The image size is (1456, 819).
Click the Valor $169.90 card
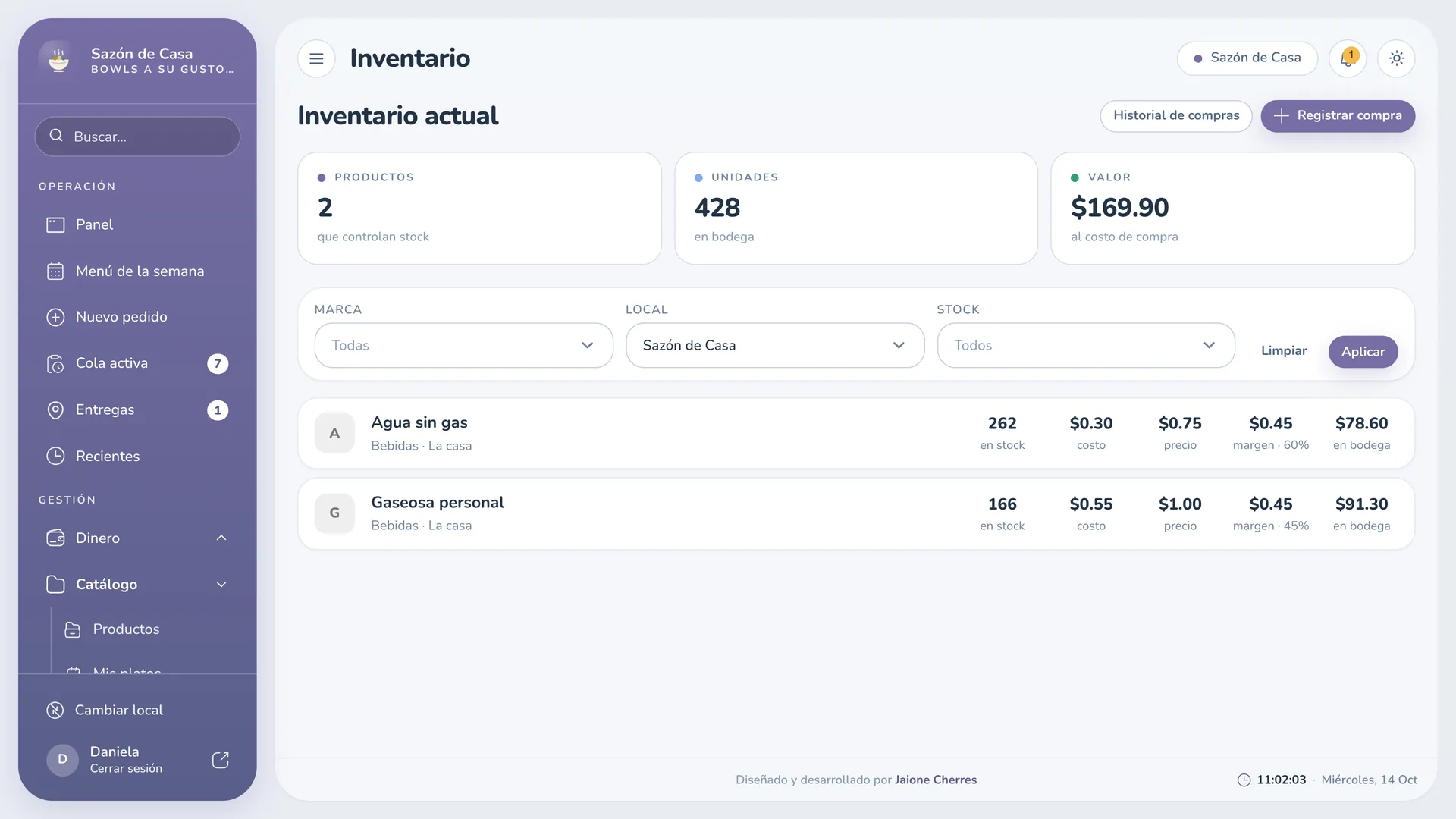[x=1233, y=209]
